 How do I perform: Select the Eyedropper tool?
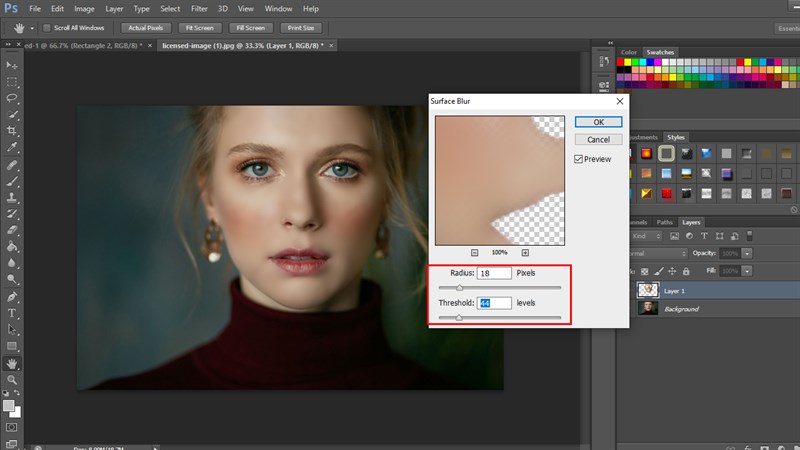point(12,147)
